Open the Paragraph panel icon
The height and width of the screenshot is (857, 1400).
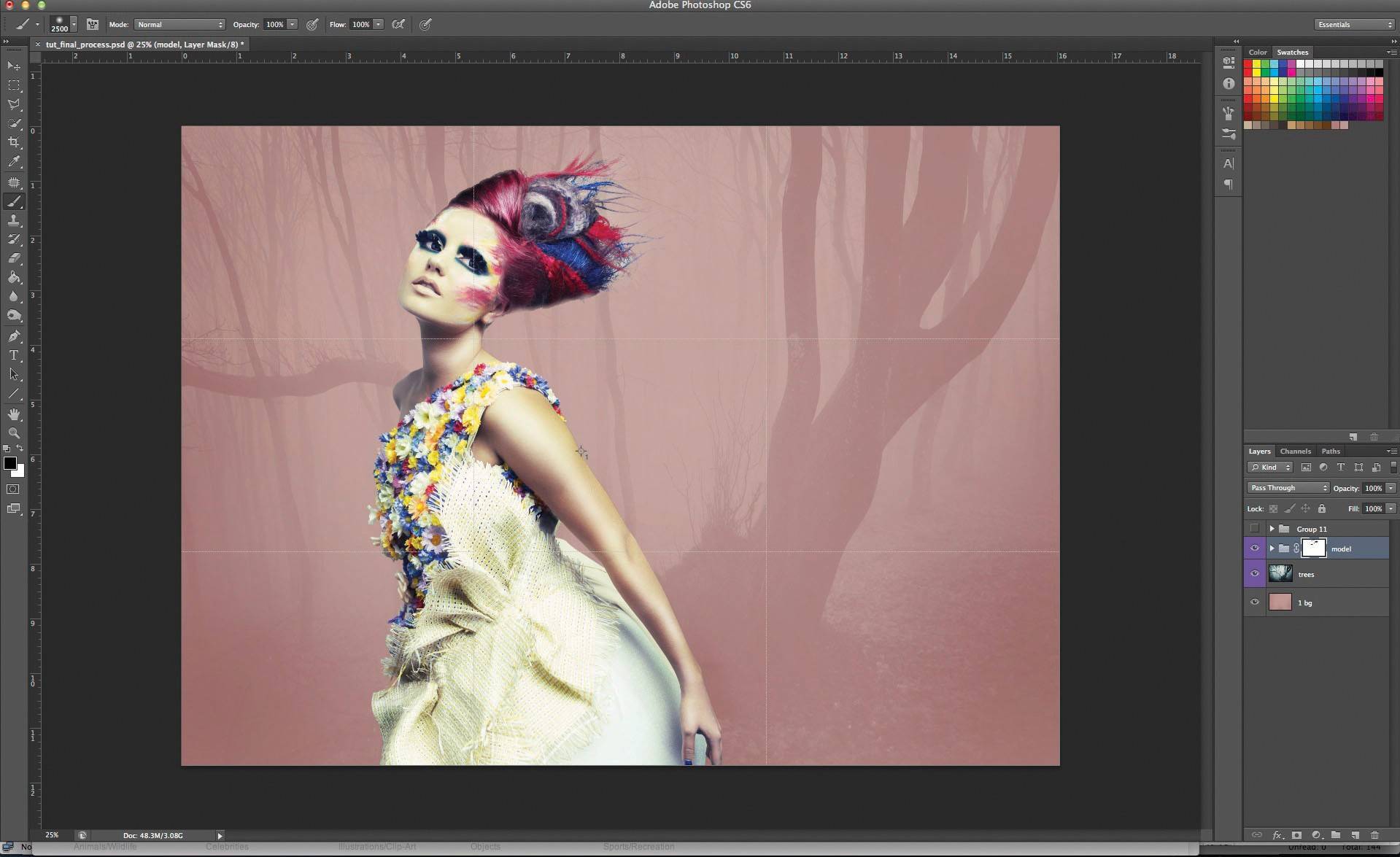click(x=1229, y=185)
